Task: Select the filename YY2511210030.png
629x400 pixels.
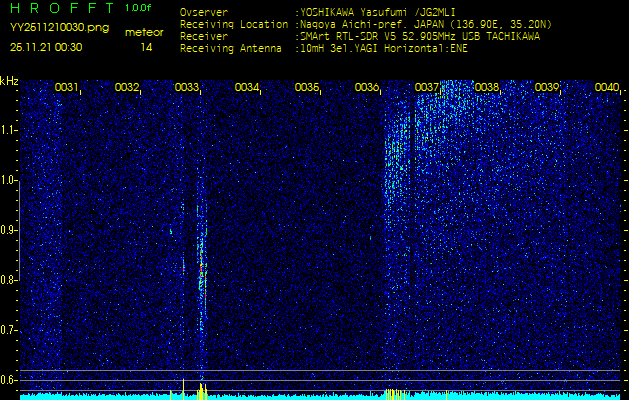Action: click(x=59, y=28)
